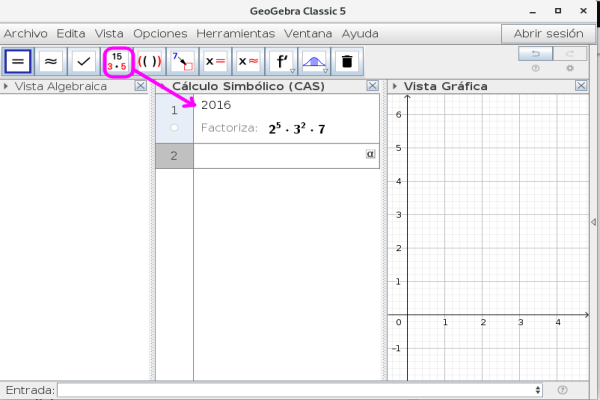
Task: Minimize the GeoGebra window
Action: tap(532, 11)
